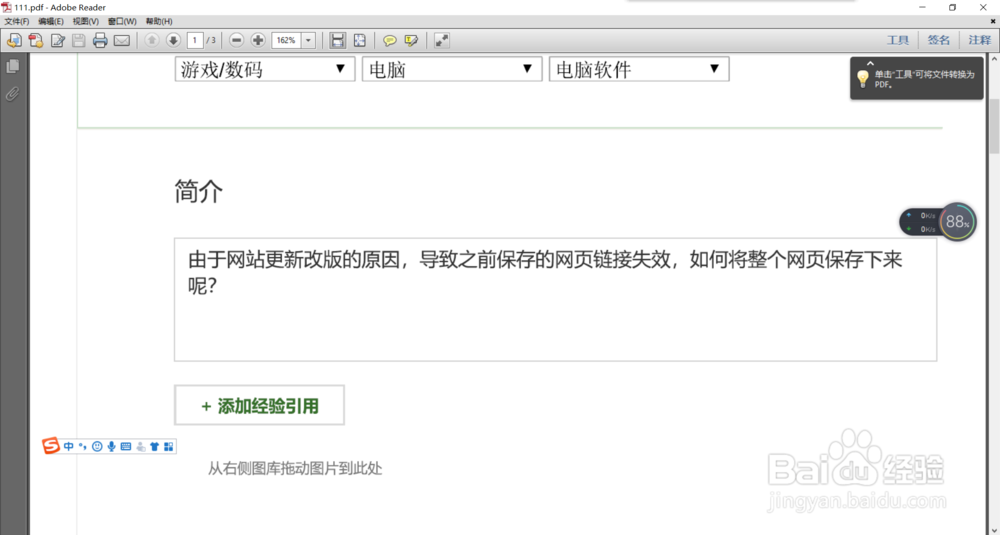Image resolution: width=1000 pixels, height=535 pixels.
Task: Open the IME soft keyboard icon
Action: click(126, 446)
